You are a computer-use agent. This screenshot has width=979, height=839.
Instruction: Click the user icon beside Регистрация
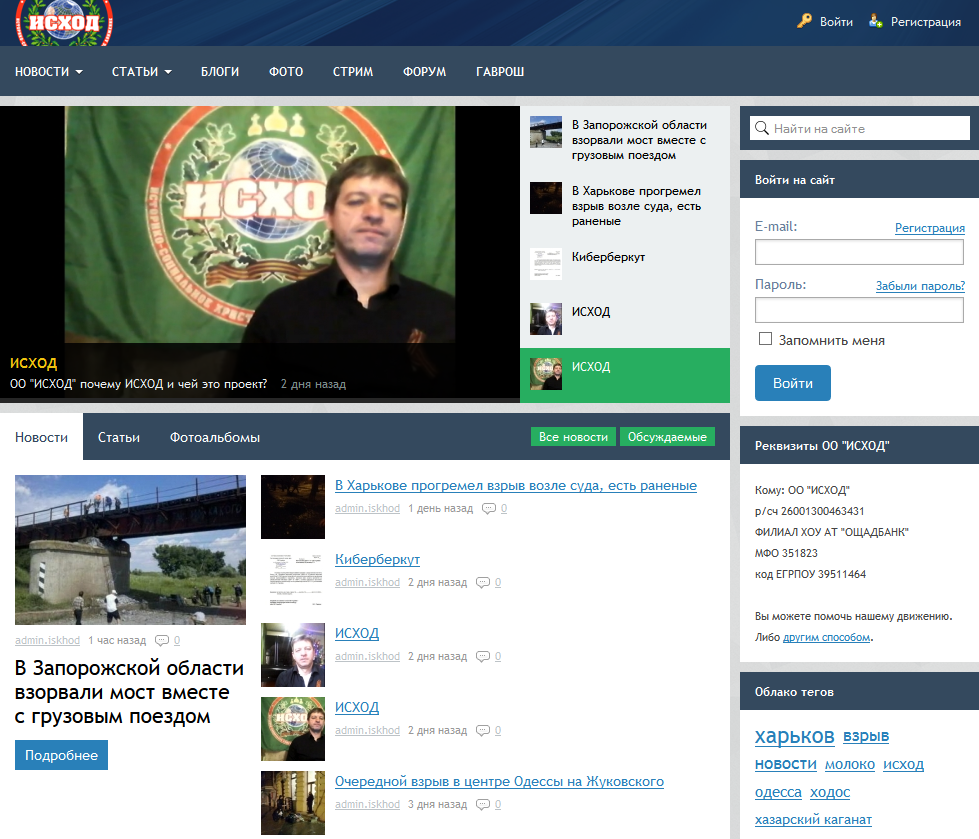875,21
